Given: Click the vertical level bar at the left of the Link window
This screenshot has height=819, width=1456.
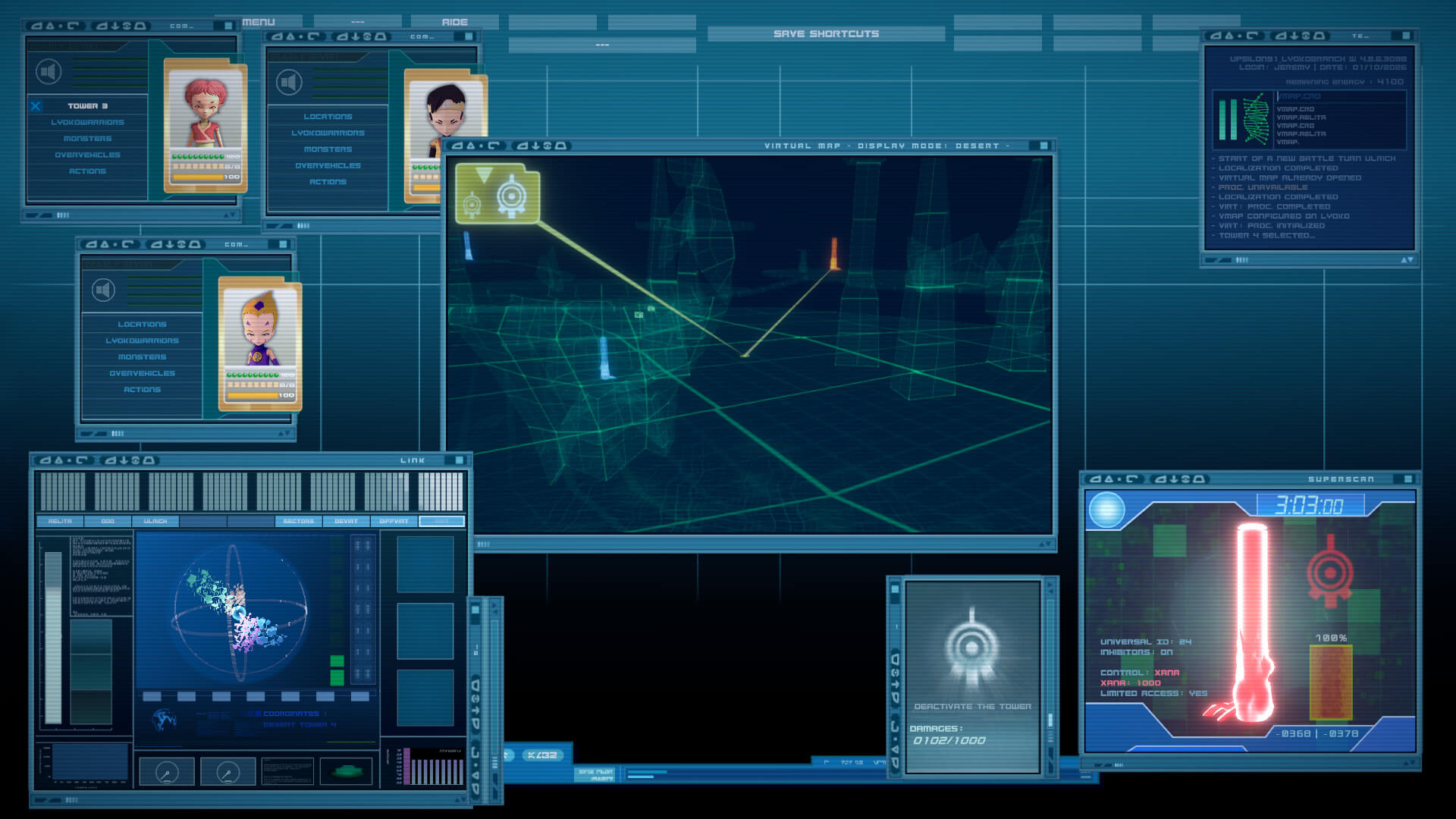Looking at the screenshot, I should [53, 637].
